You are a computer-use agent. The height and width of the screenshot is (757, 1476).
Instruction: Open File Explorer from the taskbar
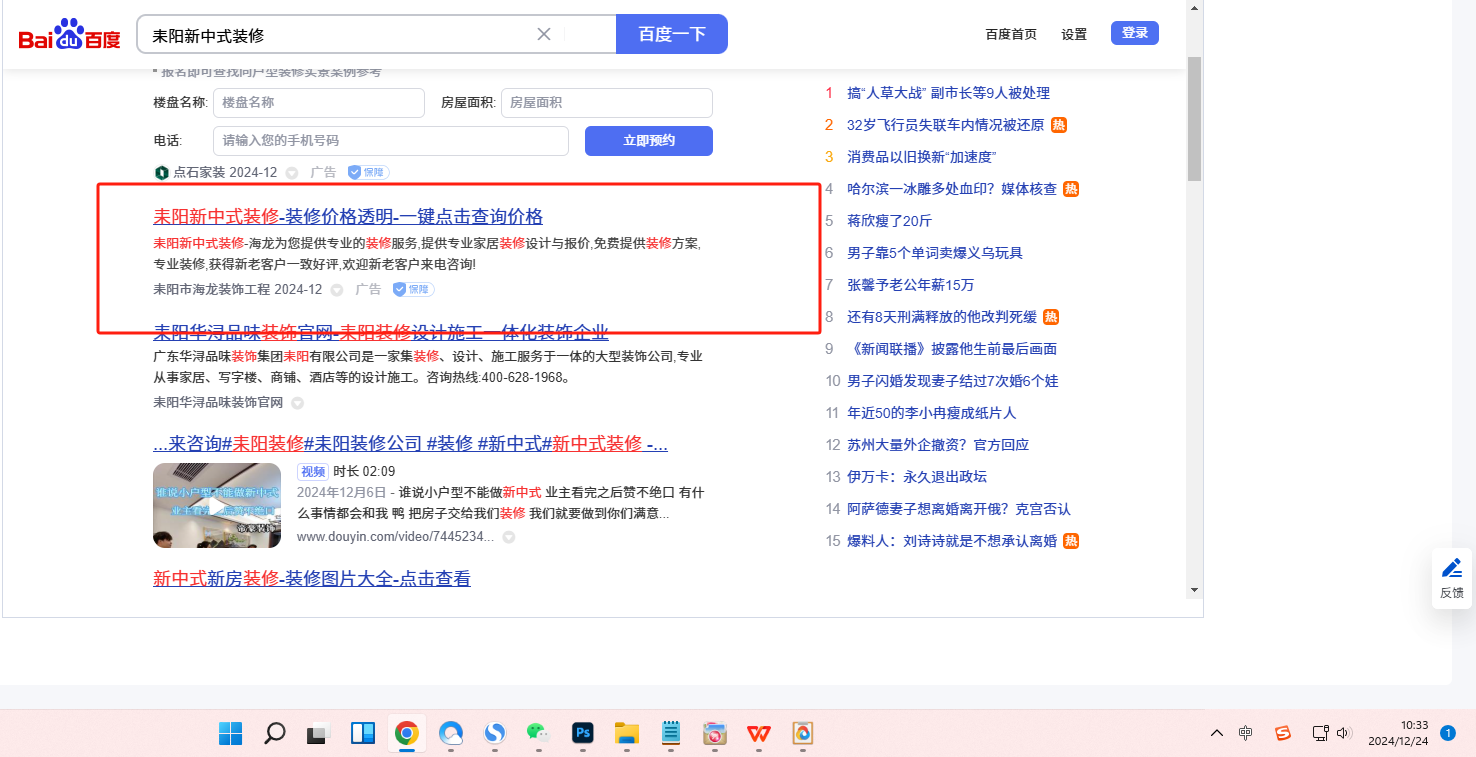627,733
